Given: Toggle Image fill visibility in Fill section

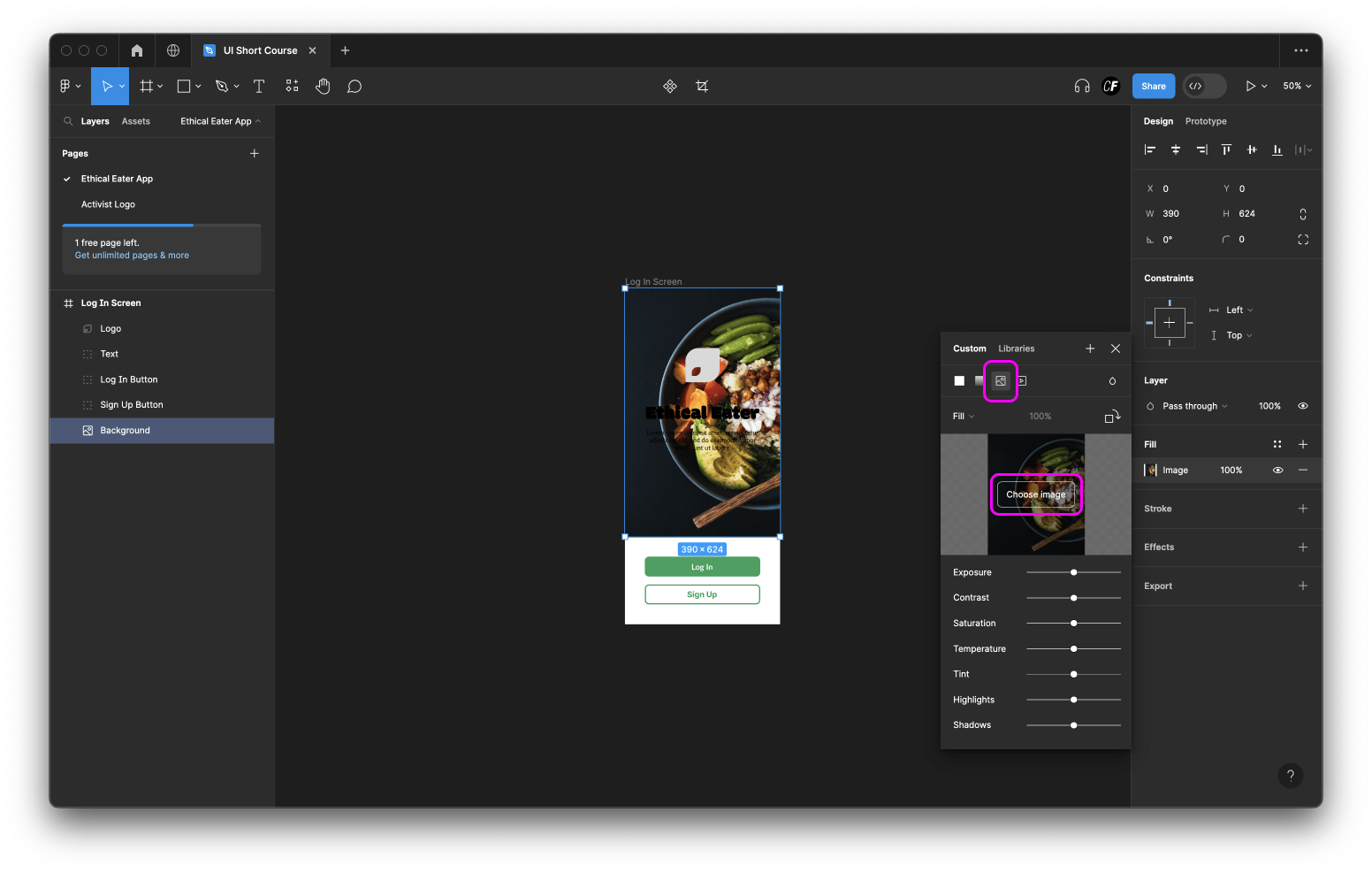Looking at the screenshot, I should point(1277,470).
